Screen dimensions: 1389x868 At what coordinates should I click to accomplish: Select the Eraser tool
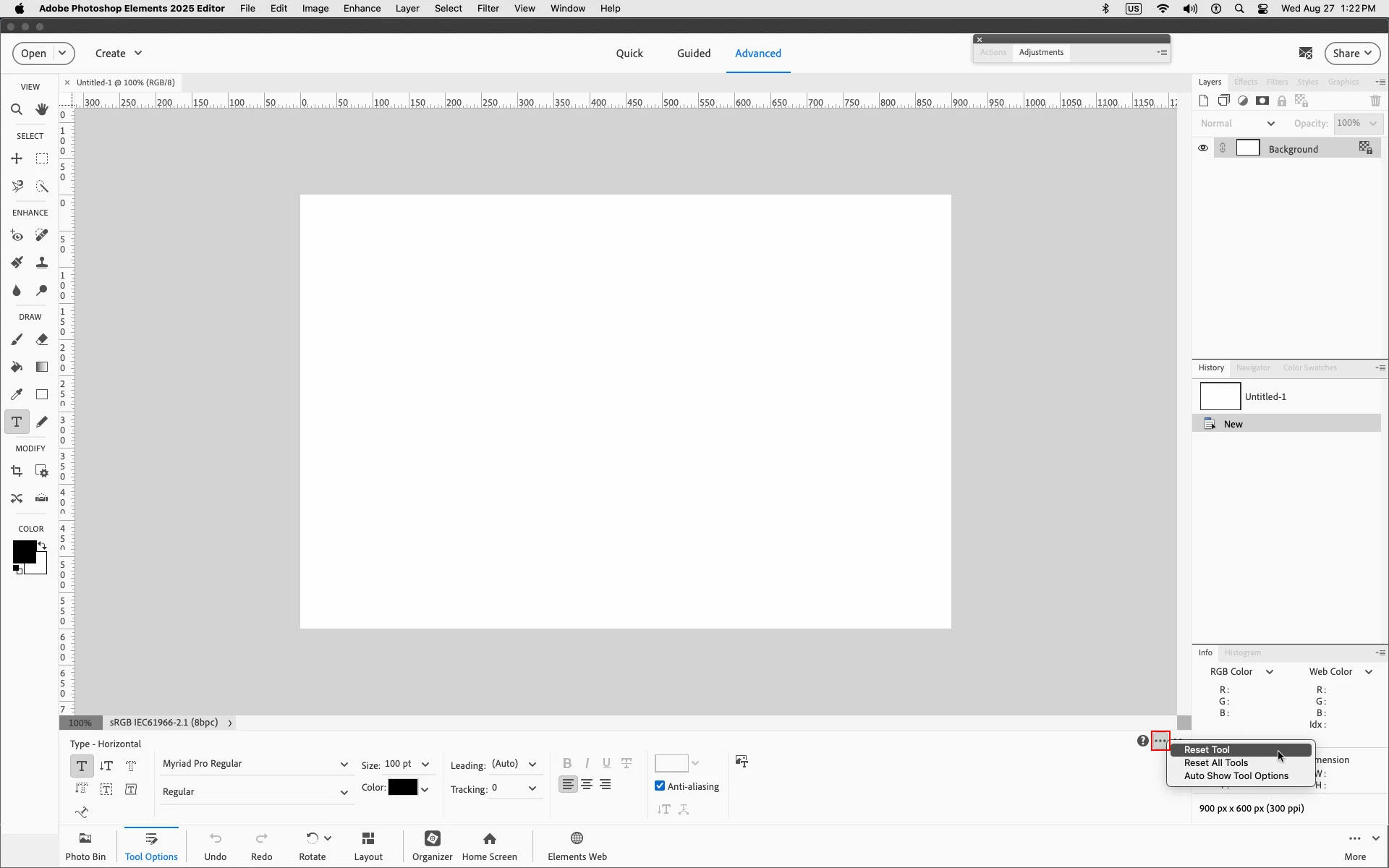pyautogui.click(x=42, y=339)
